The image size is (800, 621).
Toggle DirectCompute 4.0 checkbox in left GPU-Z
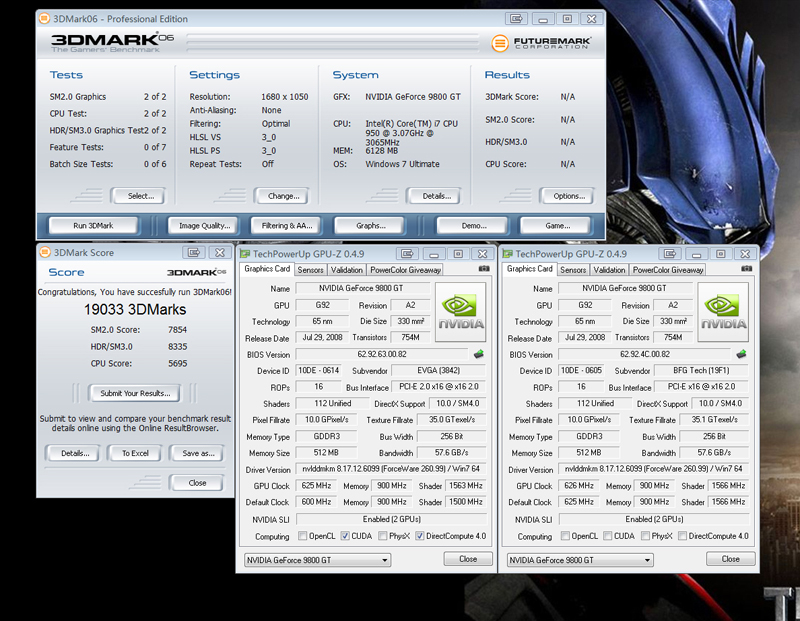tap(420, 536)
